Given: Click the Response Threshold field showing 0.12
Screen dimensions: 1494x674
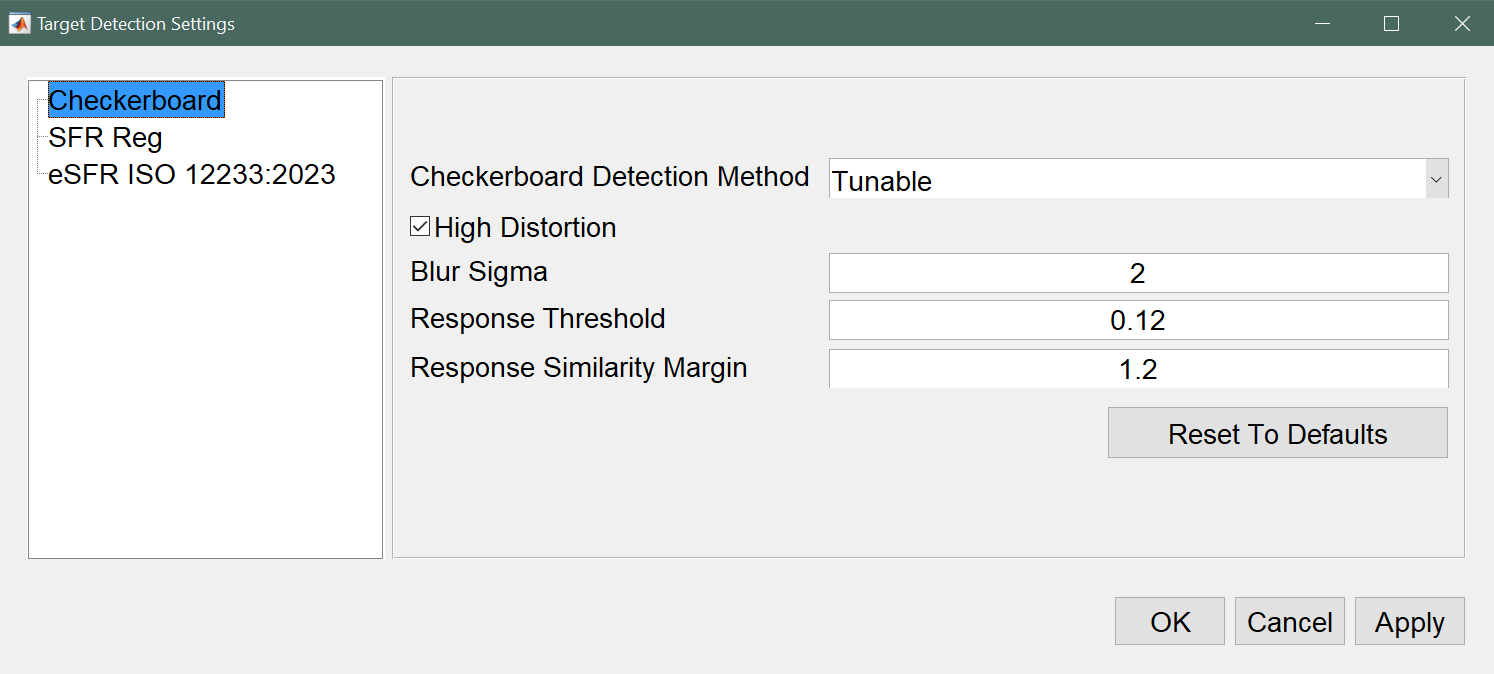Looking at the screenshot, I should click(x=1138, y=320).
